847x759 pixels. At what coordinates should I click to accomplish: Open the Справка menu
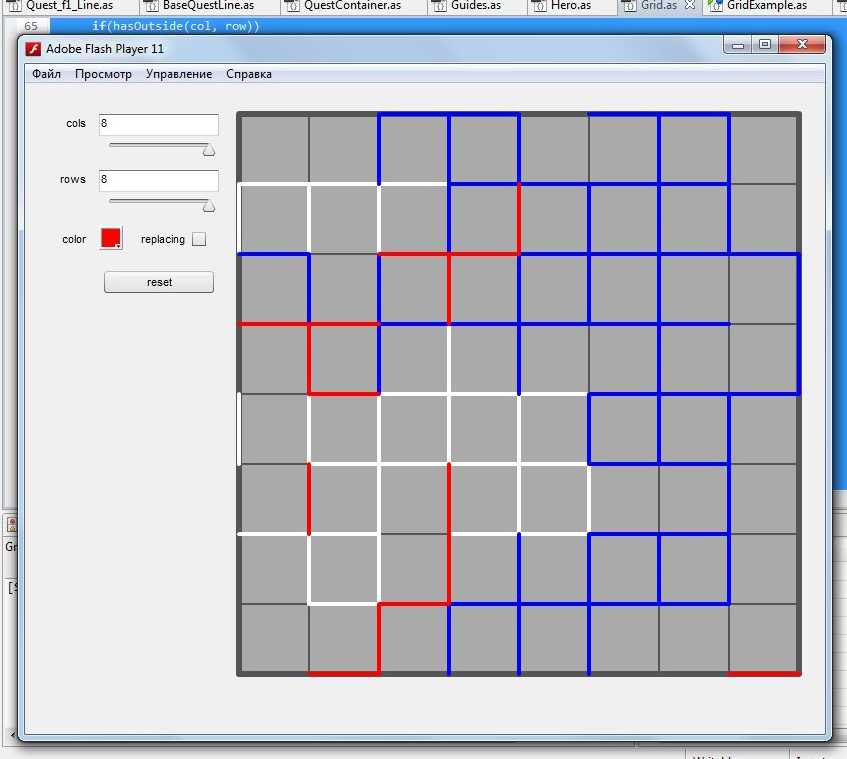coord(248,74)
